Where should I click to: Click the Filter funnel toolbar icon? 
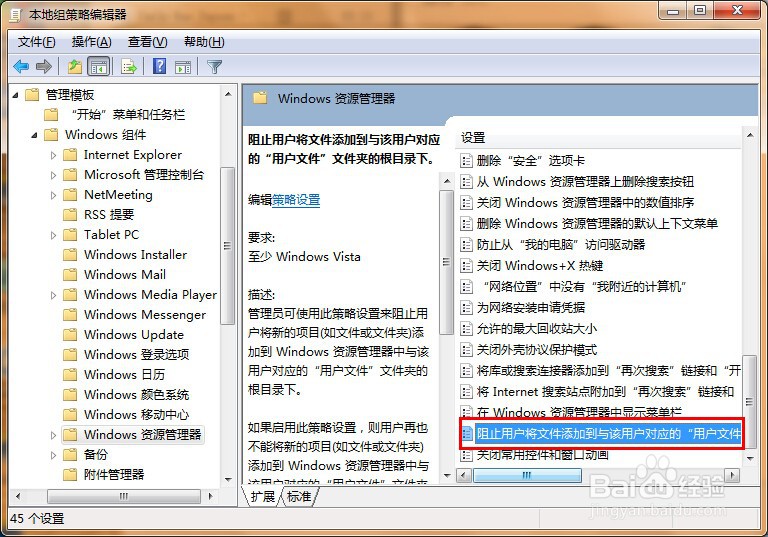coord(215,66)
